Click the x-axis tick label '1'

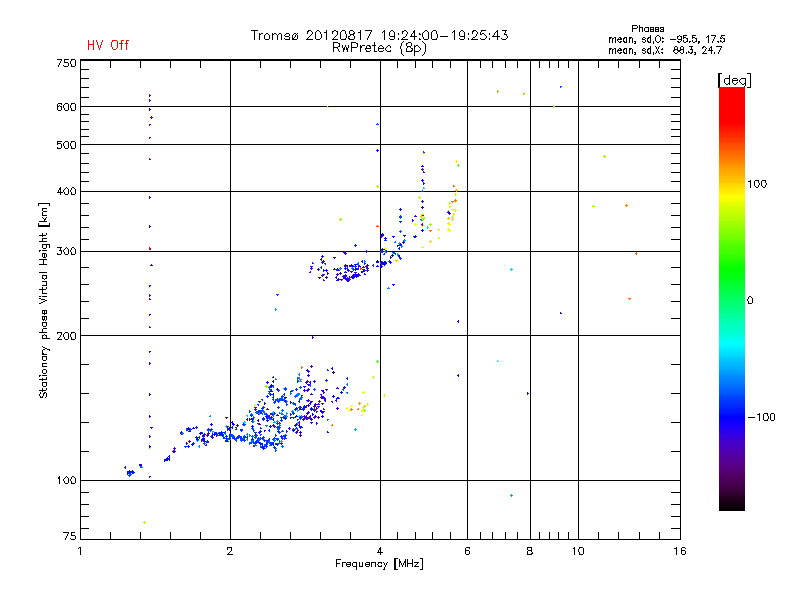pyautogui.click(x=80, y=551)
